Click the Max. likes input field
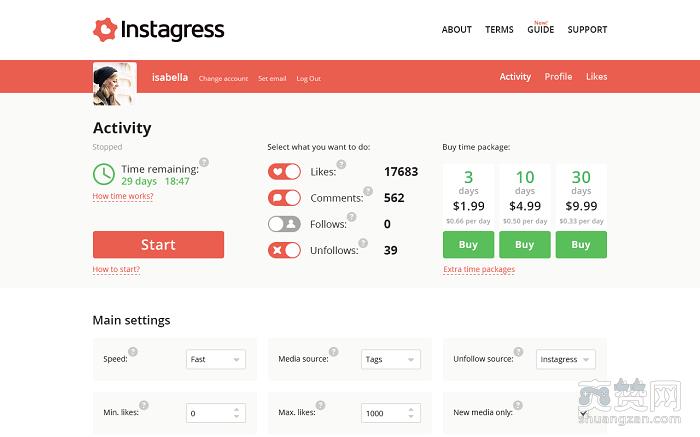Viewport: 700px width, 437px height. point(384,413)
